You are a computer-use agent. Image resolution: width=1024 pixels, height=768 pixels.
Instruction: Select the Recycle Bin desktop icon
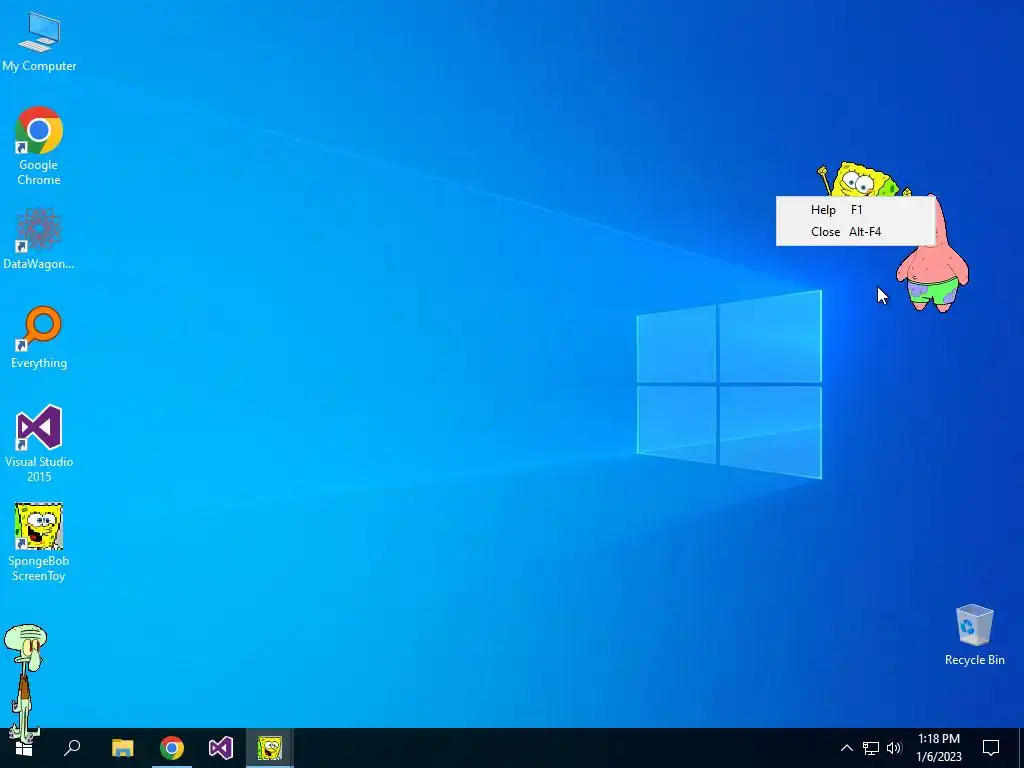974,635
